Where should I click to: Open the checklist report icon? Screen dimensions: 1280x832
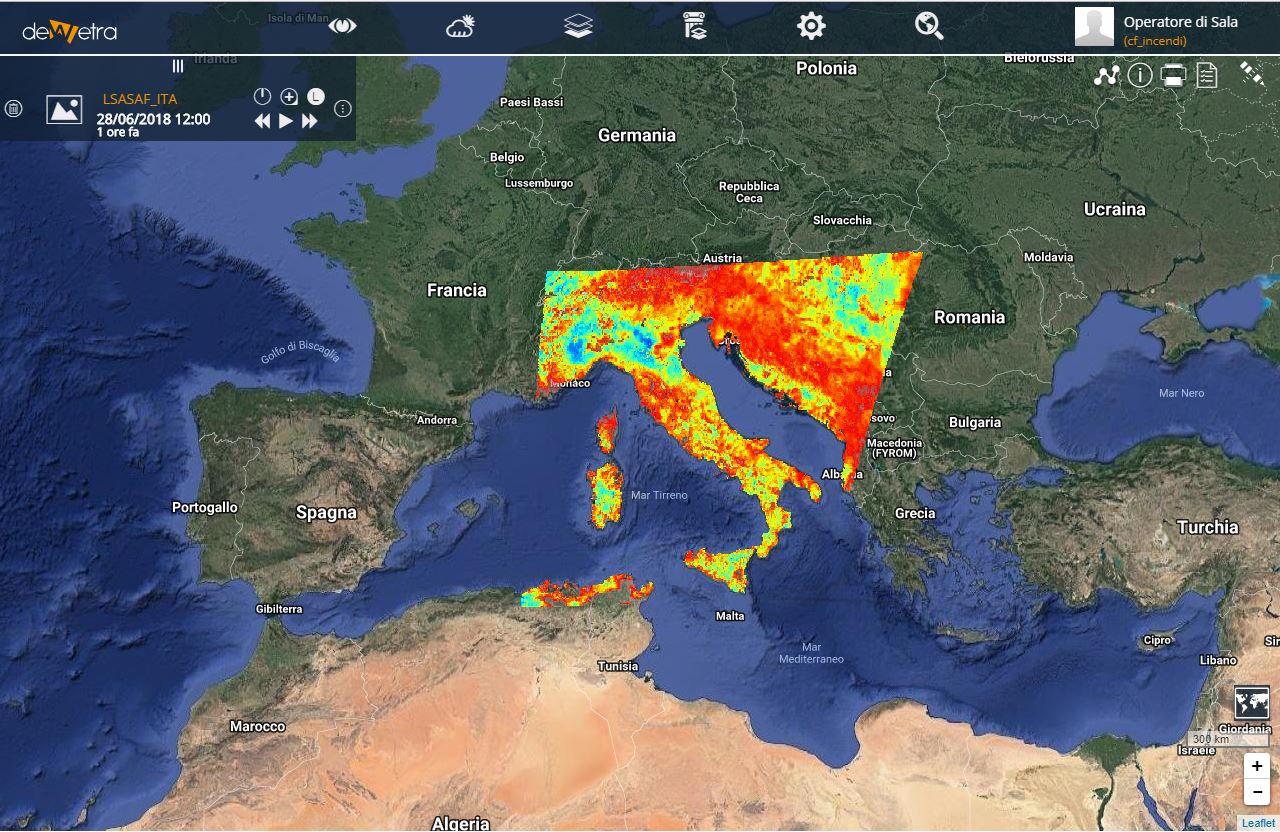pyautogui.click(x=1207, y=75)
